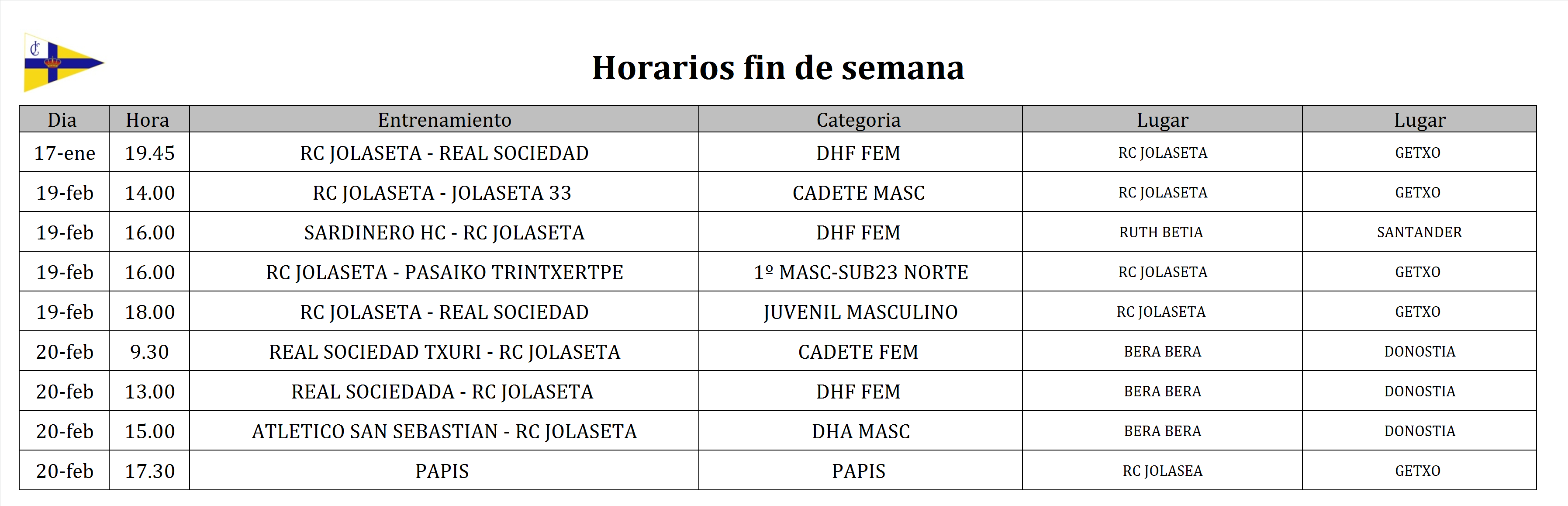Select the REAL SOCIEDAD TXURI - RC JOLASETA cell
This screenshot has width=1568, height=506.
pyautogui.click(x=444, y=352)
